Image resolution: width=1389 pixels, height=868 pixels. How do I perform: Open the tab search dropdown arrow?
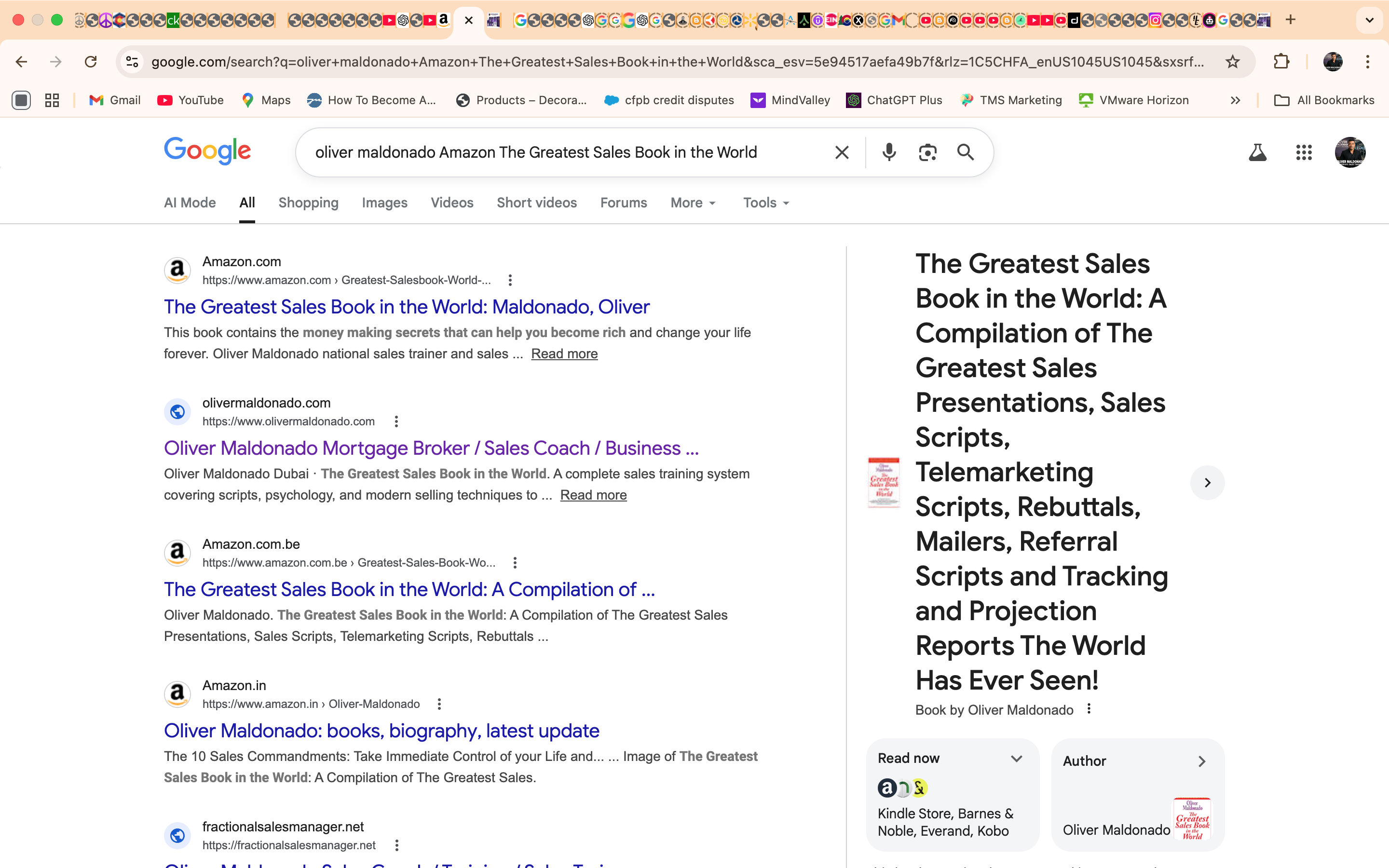click(1370, 20)
